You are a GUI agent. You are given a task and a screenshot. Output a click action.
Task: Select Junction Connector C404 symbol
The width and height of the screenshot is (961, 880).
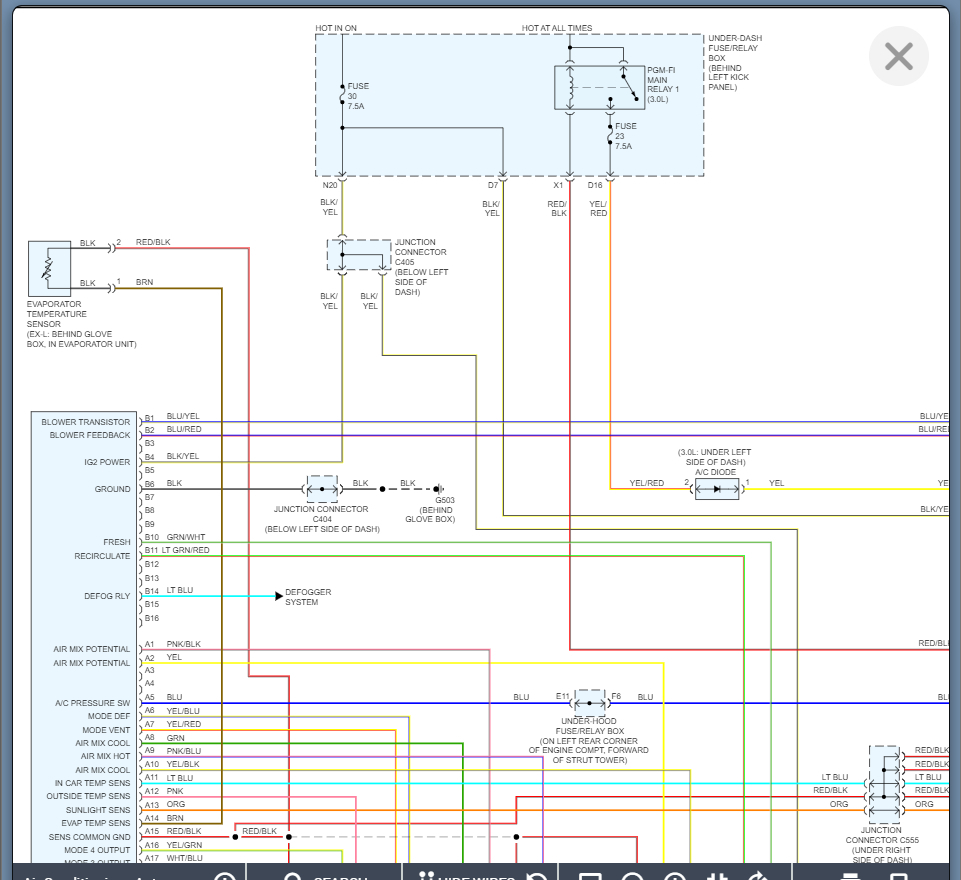point(322,489)
